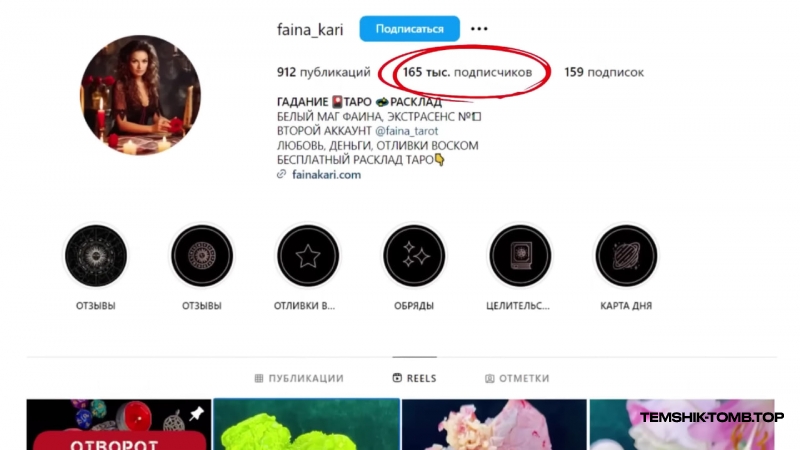The width and height of the screenshot is (800, 450).
Task: Click the 912 публикаций count
Action: (323, 72)
